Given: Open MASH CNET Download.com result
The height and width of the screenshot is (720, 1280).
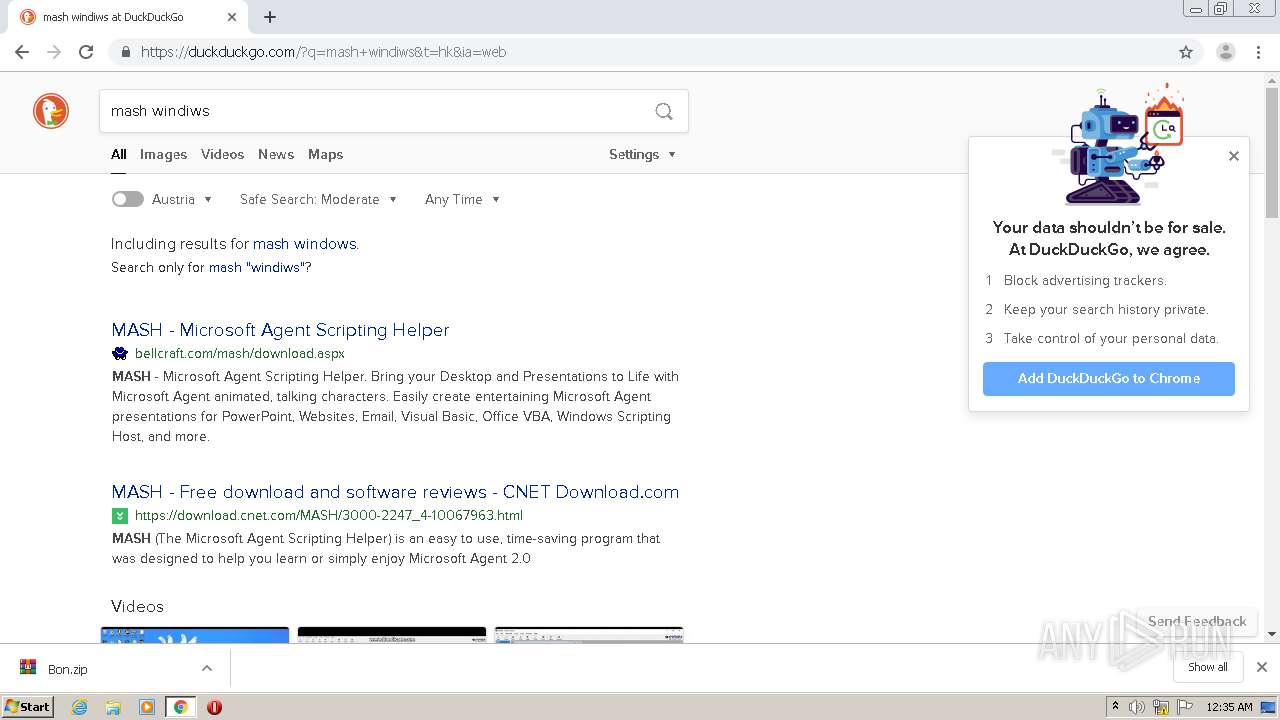Looking at the screenshot, I should [x=395, y=492].
